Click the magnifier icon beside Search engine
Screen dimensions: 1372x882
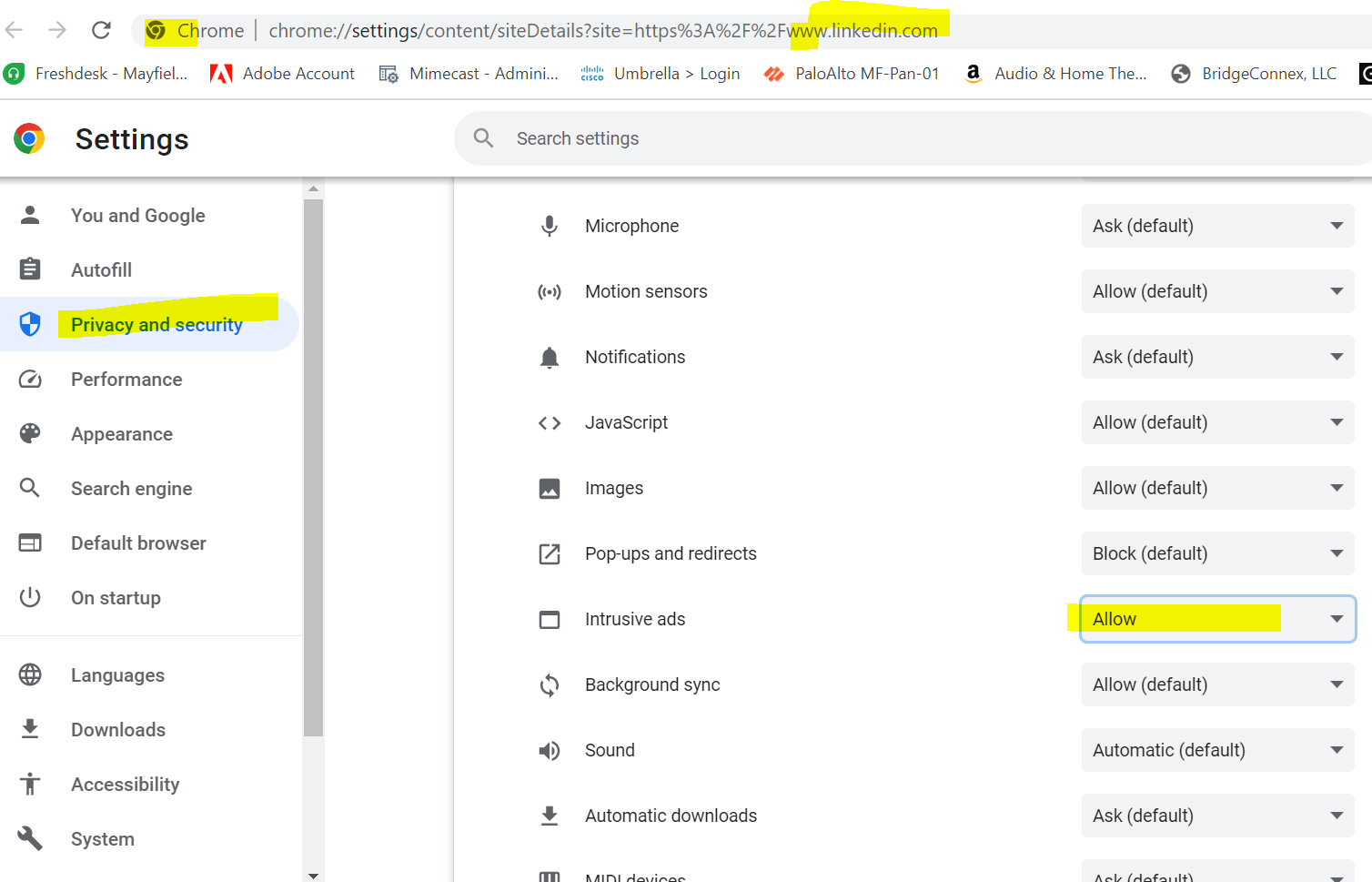pos(30,488)
